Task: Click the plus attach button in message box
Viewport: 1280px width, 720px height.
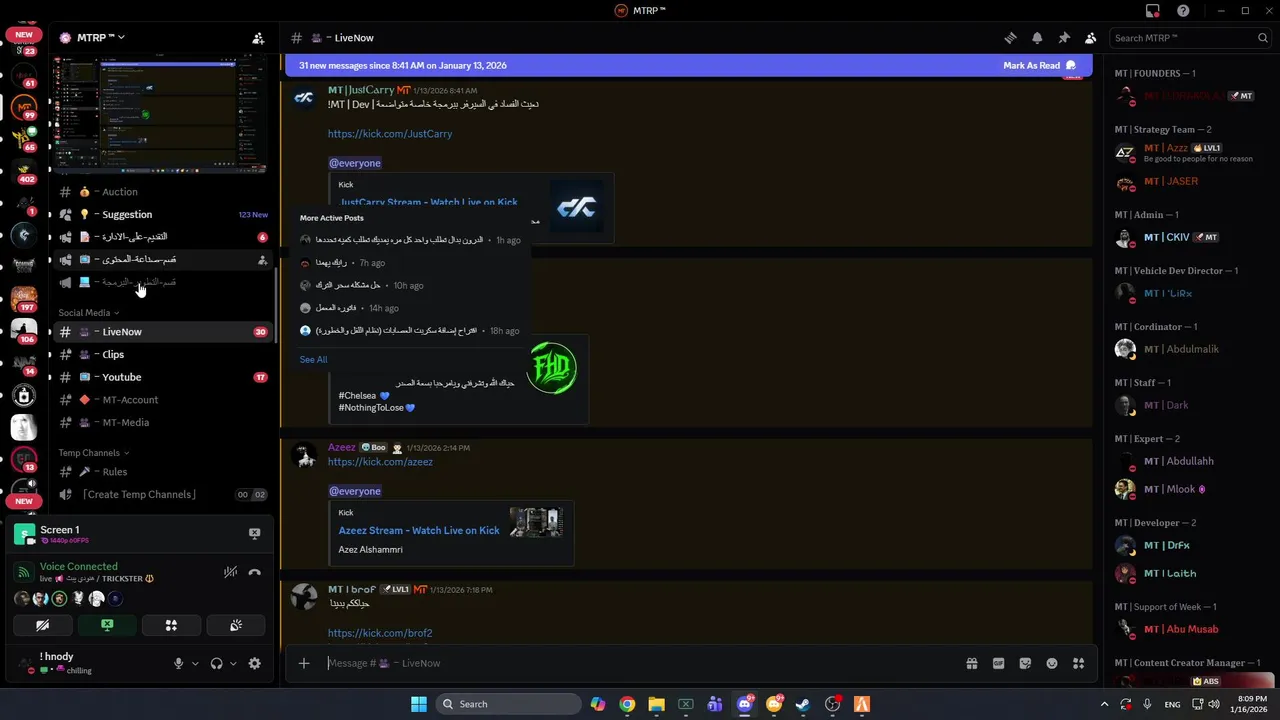Action: (x=304, y=663)
